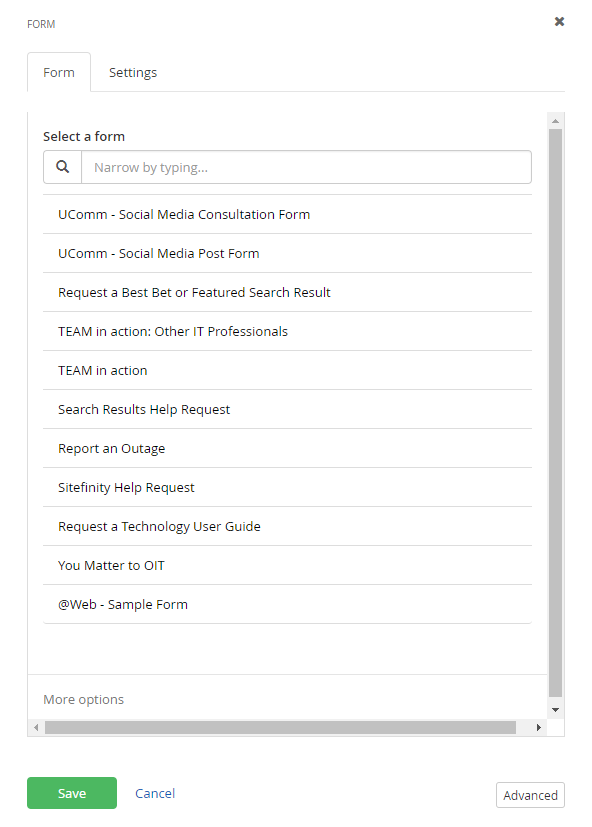Switch to the Settings tab

(132, 72)
